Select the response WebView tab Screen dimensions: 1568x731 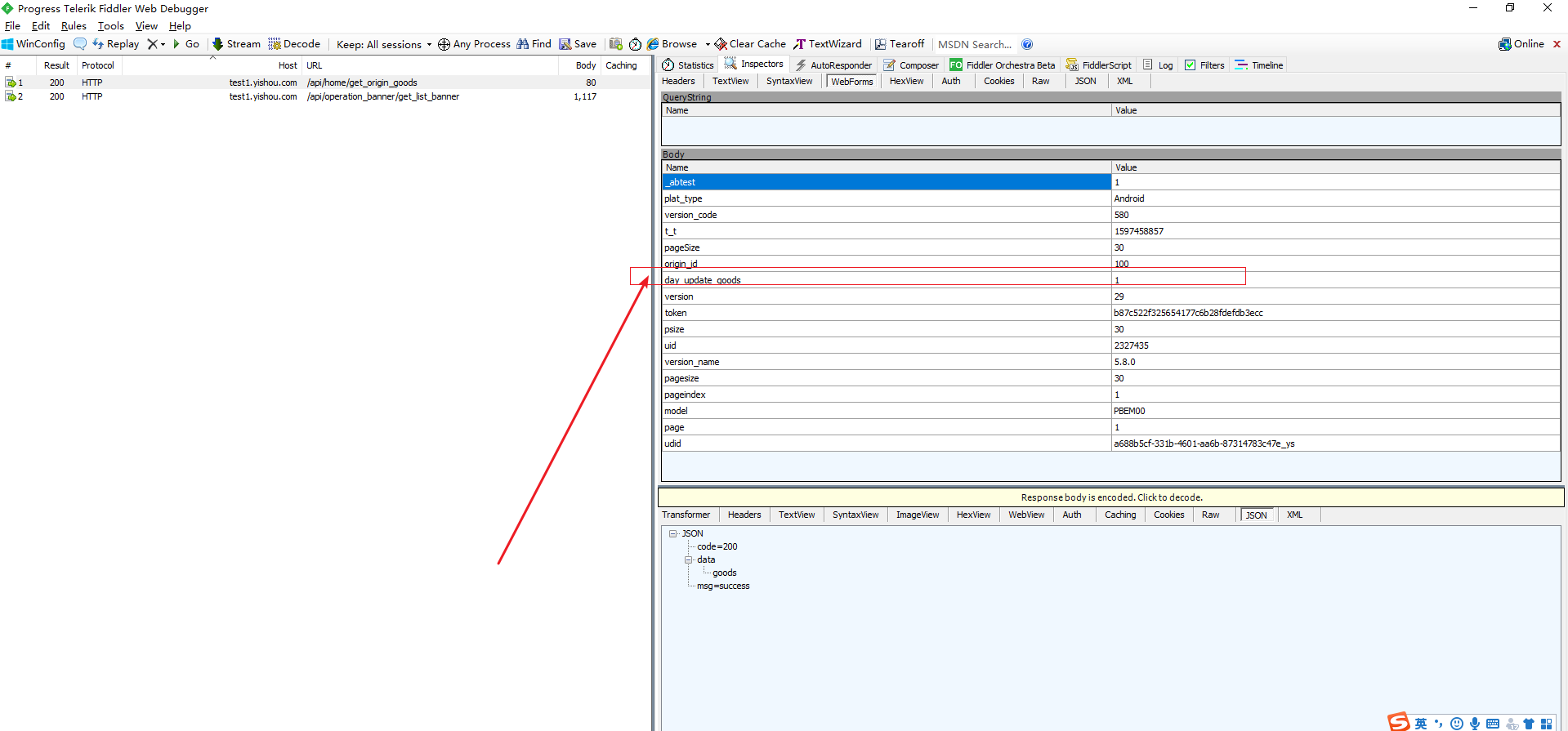tap(1026, 515)
